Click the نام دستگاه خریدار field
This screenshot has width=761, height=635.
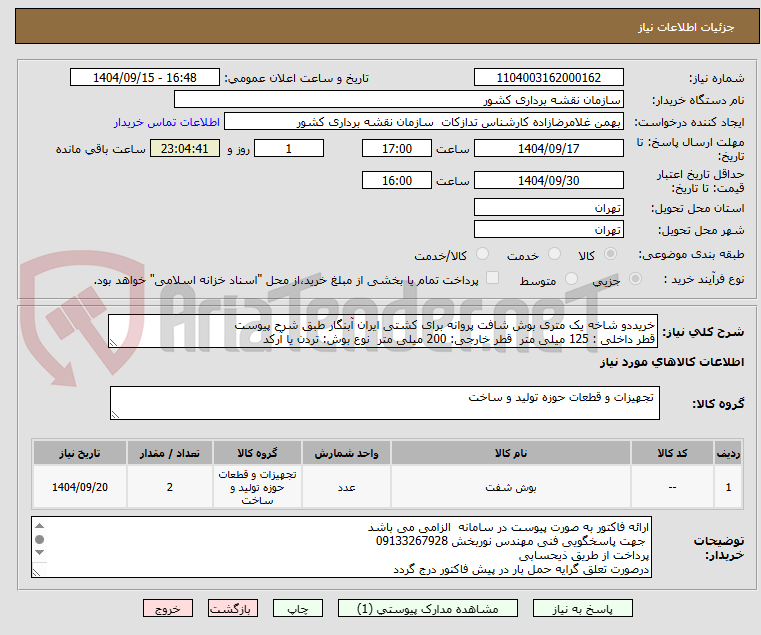point(399,100)
